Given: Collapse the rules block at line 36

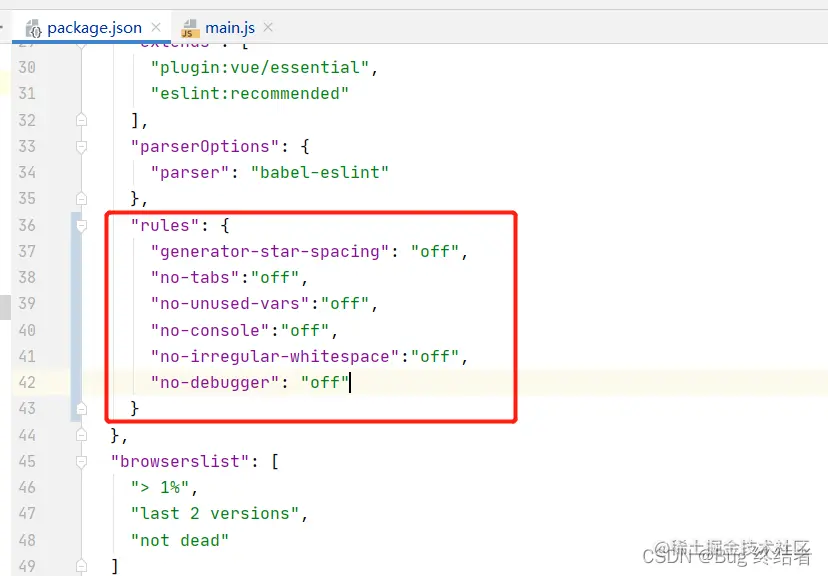Looking at the screenshot, I should coord(81,225).
